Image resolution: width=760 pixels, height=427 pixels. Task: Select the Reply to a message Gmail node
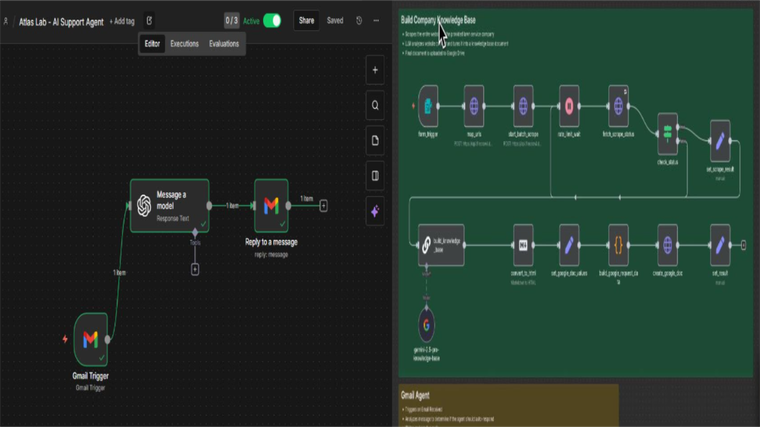point(271,205)
